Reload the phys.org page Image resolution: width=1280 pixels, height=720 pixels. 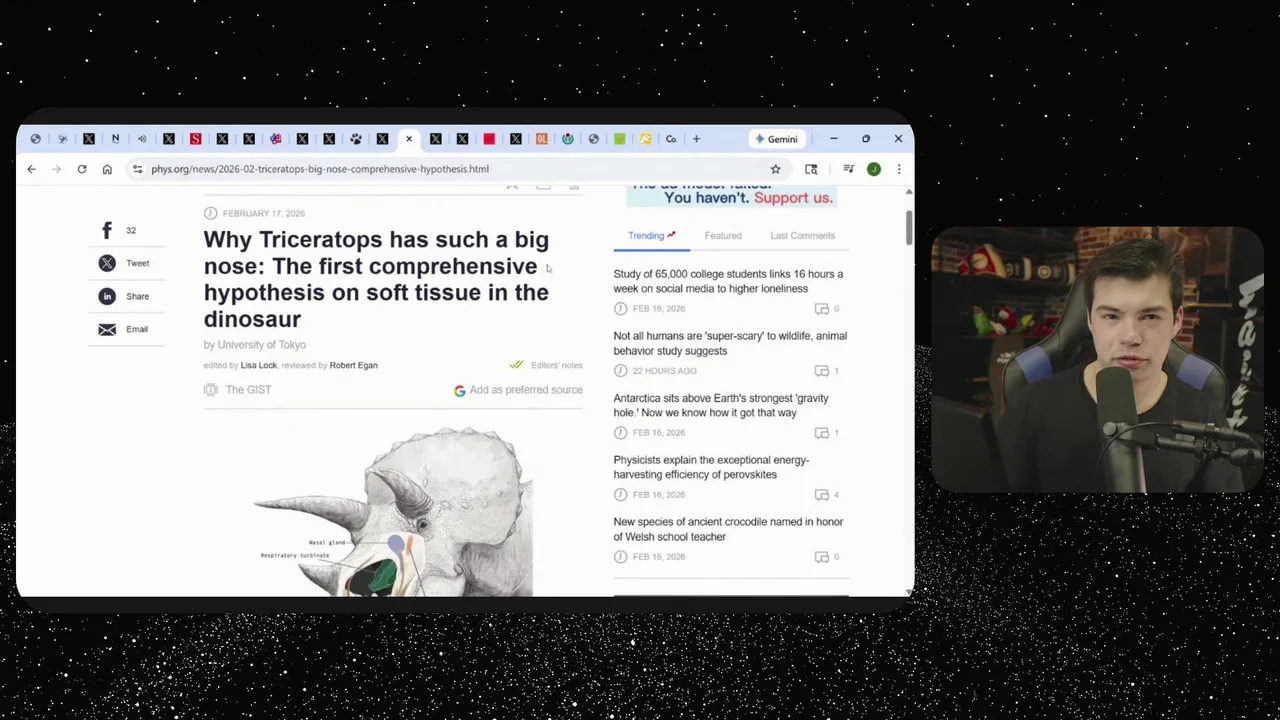pos(82,169)
